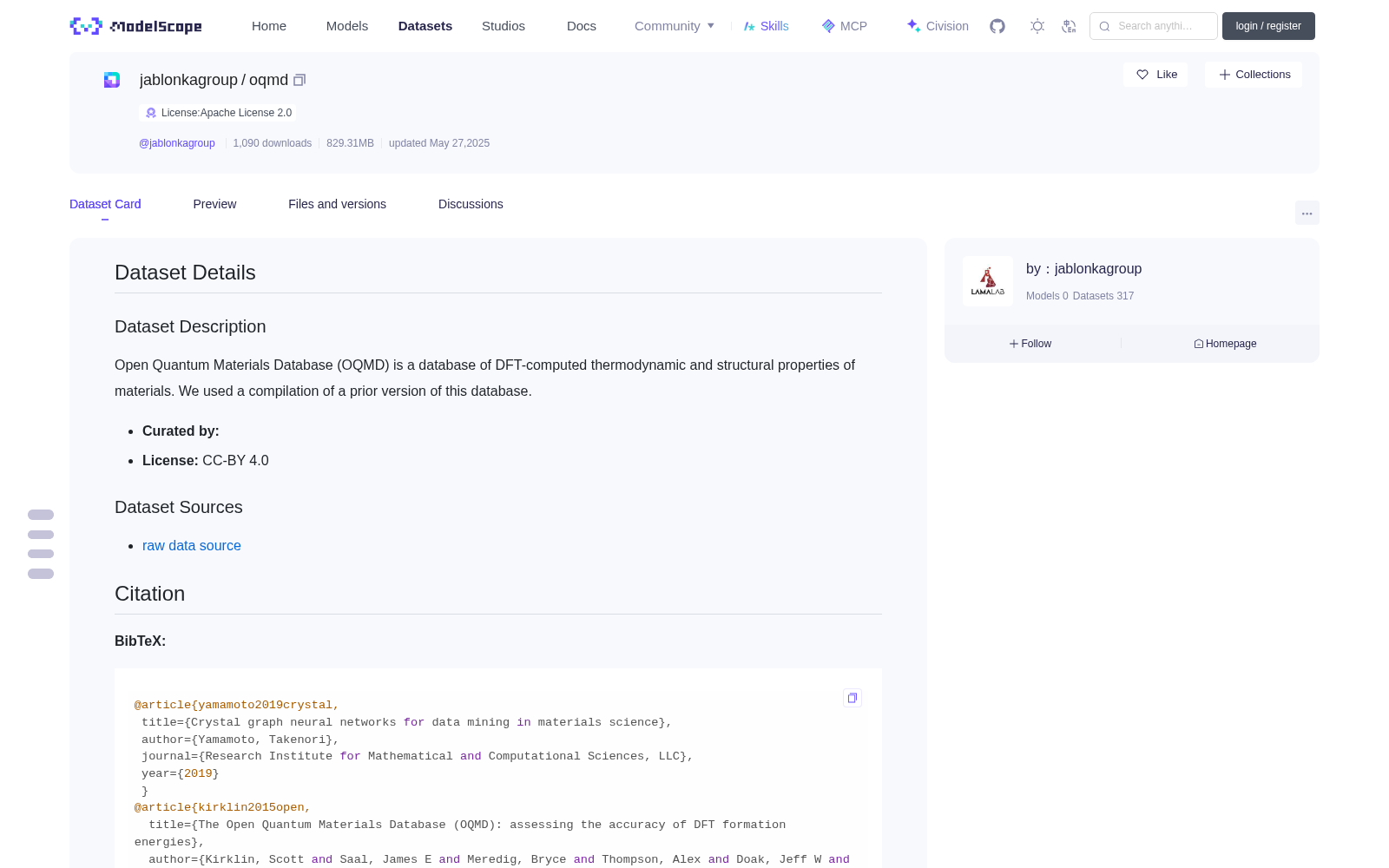Copy dataset name jablonkagroup/oqmd icon
The image size is (1389, 868).
pyautogui.click(x=300, y=80)
